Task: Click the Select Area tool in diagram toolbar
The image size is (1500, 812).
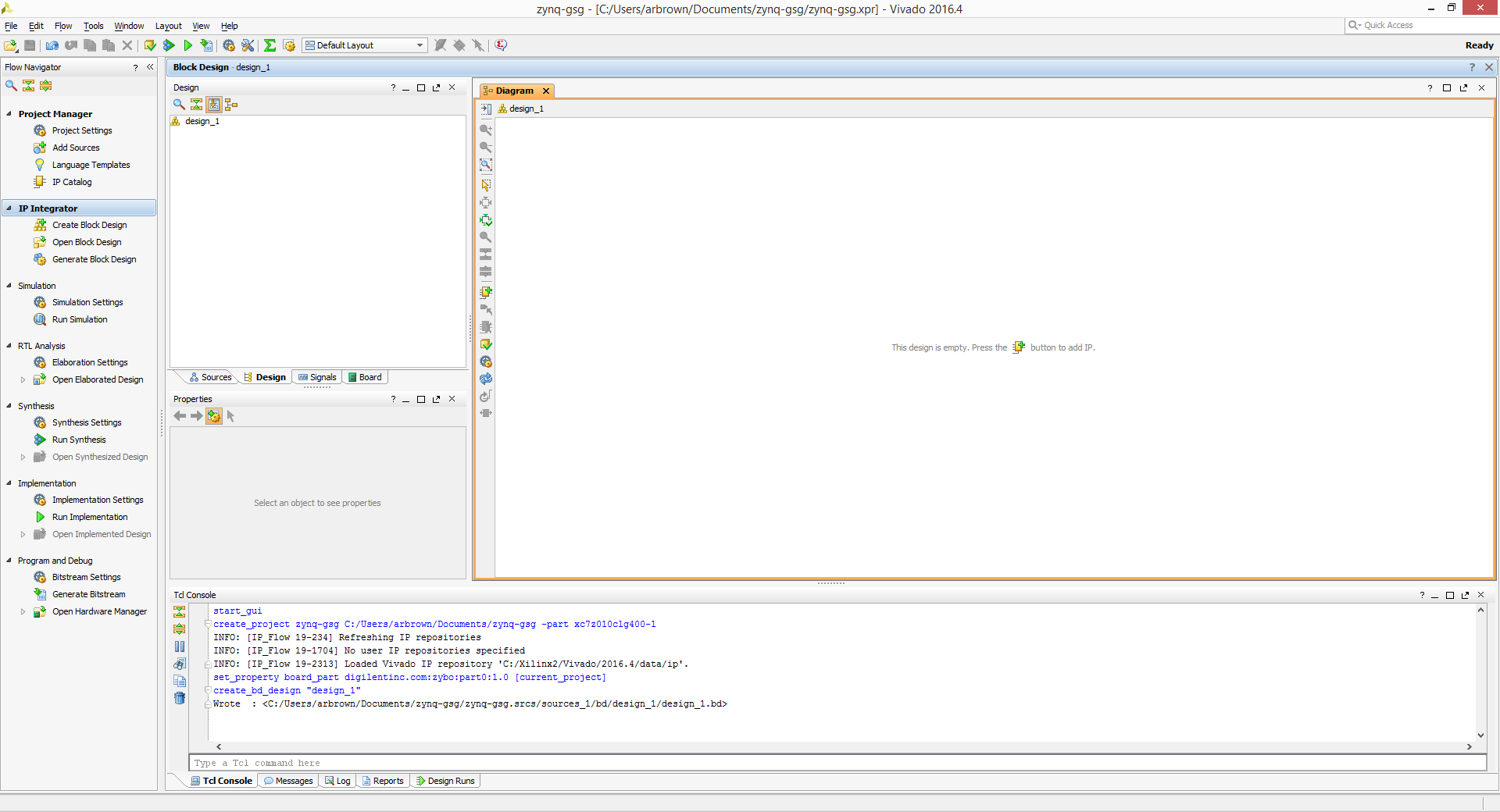Action: pos(486,185)
